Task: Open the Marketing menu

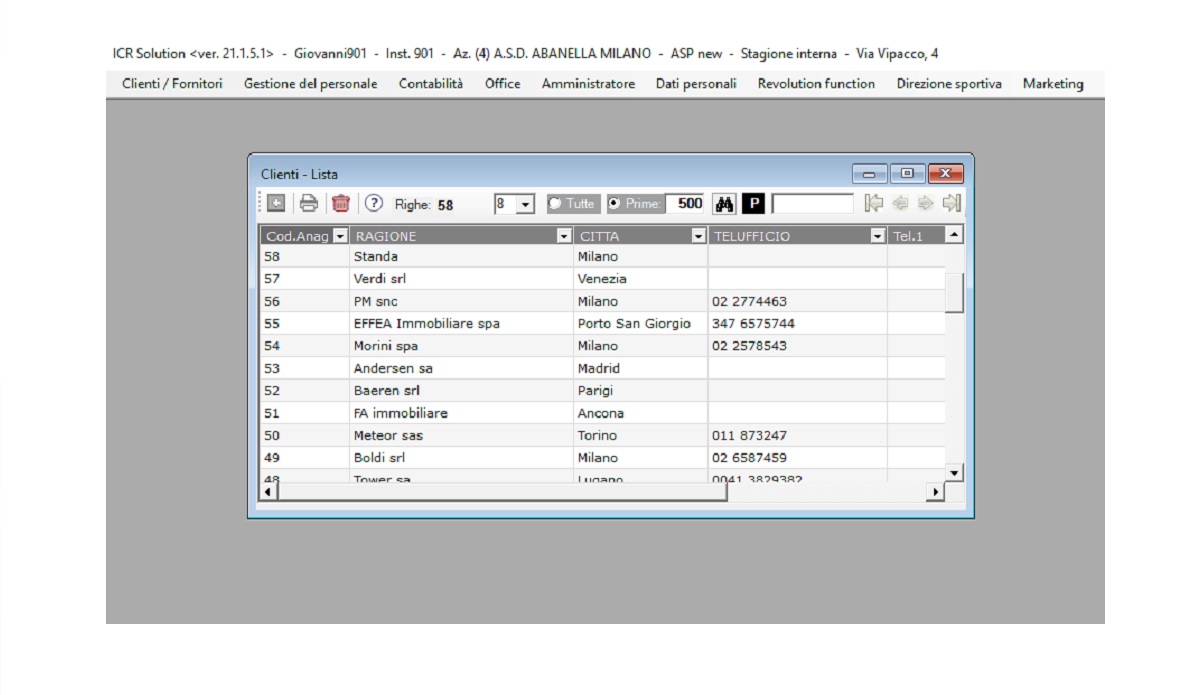Action: (x=1053, y=84)
